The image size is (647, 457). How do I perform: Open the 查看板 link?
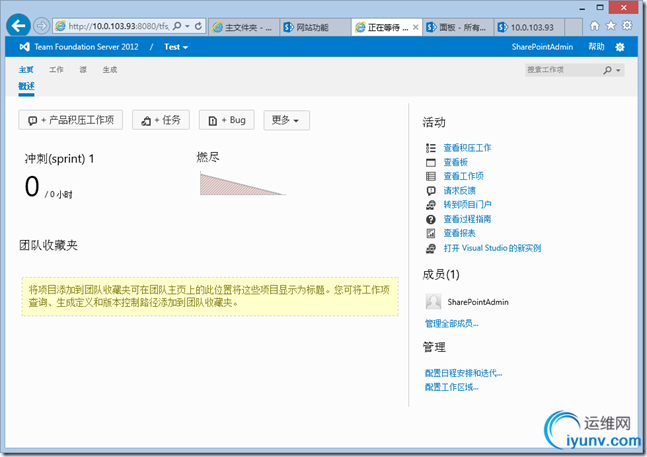(456, 162)
